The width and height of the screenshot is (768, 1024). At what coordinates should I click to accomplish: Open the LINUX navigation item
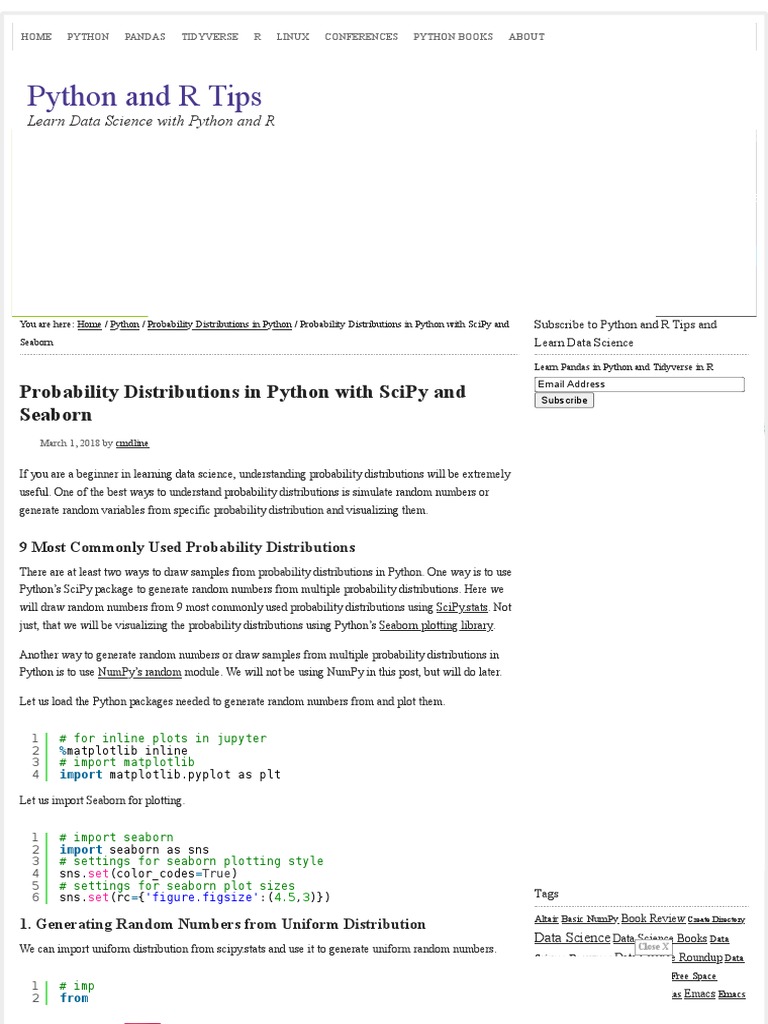(x=293, y=37)
